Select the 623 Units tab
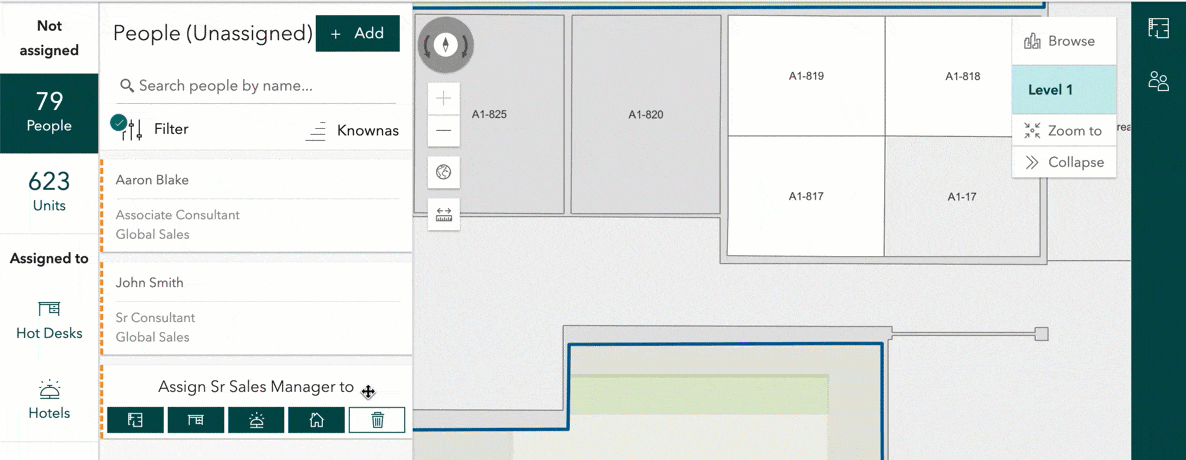1186x460 pixels. (x=49, y=192)
